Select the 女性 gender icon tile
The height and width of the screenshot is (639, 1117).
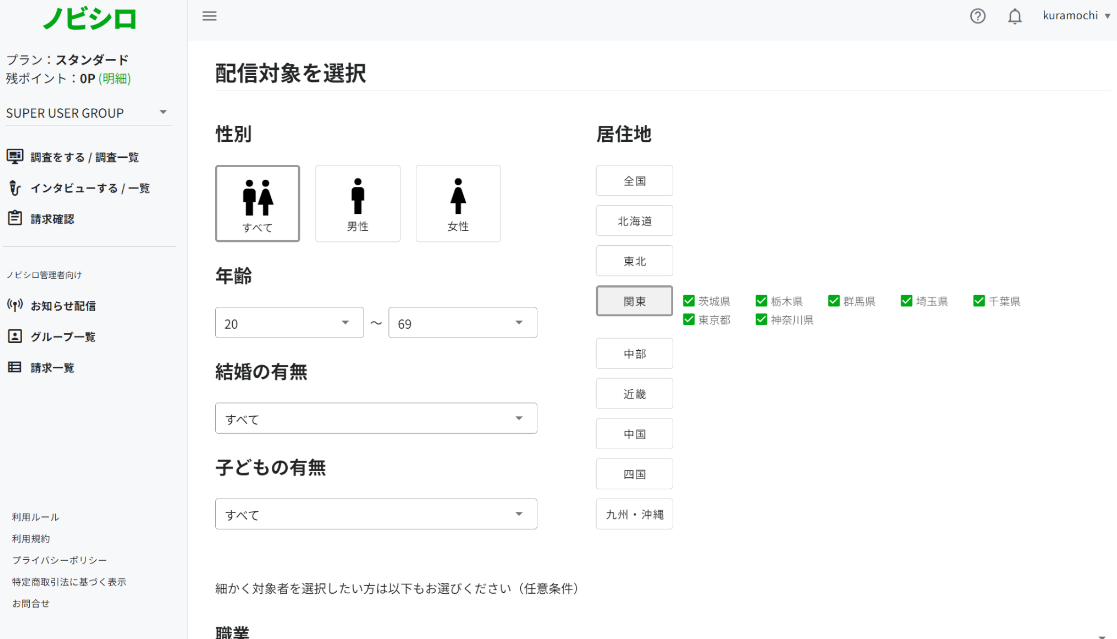coord(458,203)
